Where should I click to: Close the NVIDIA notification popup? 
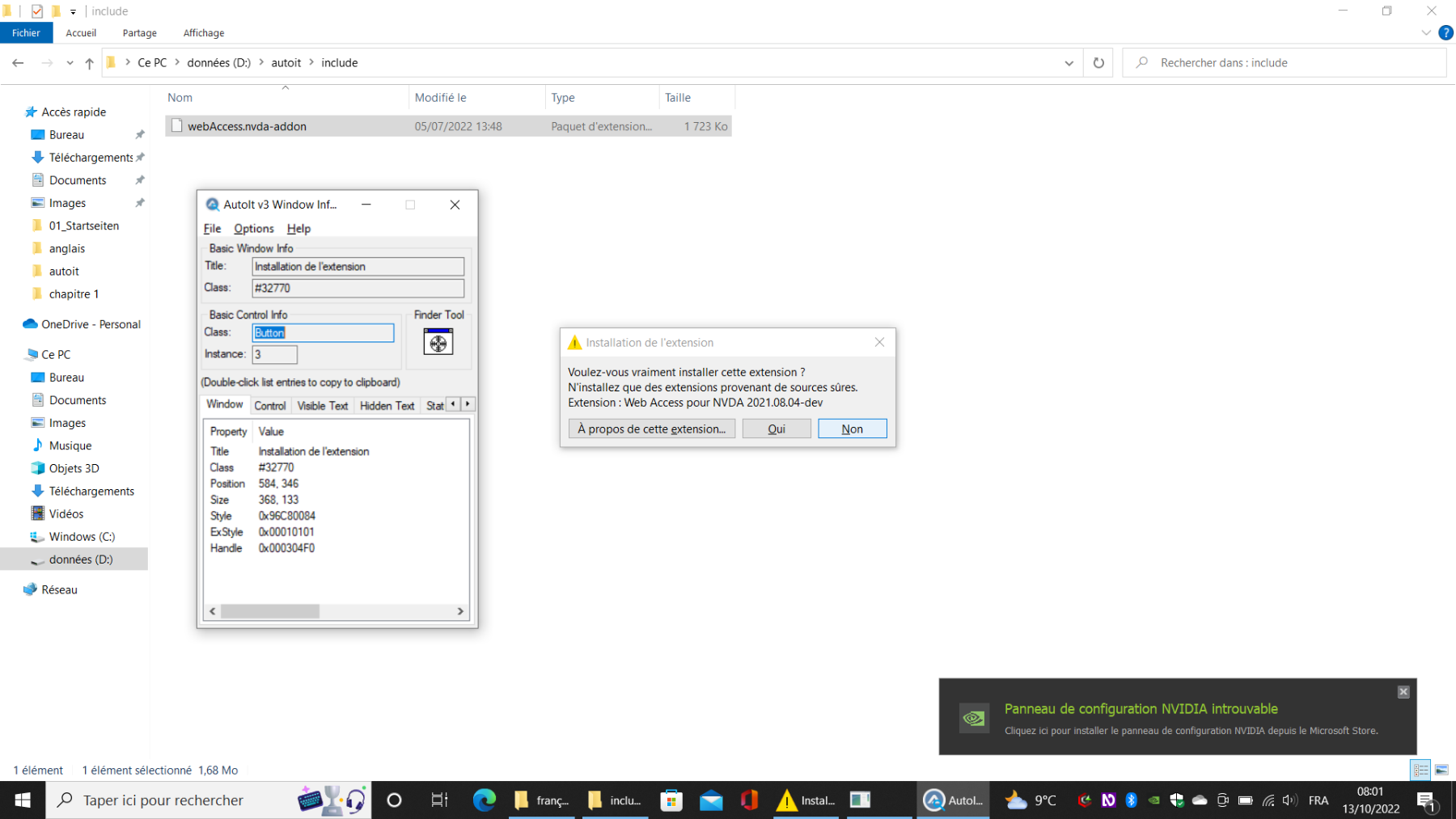point(1403,692)
